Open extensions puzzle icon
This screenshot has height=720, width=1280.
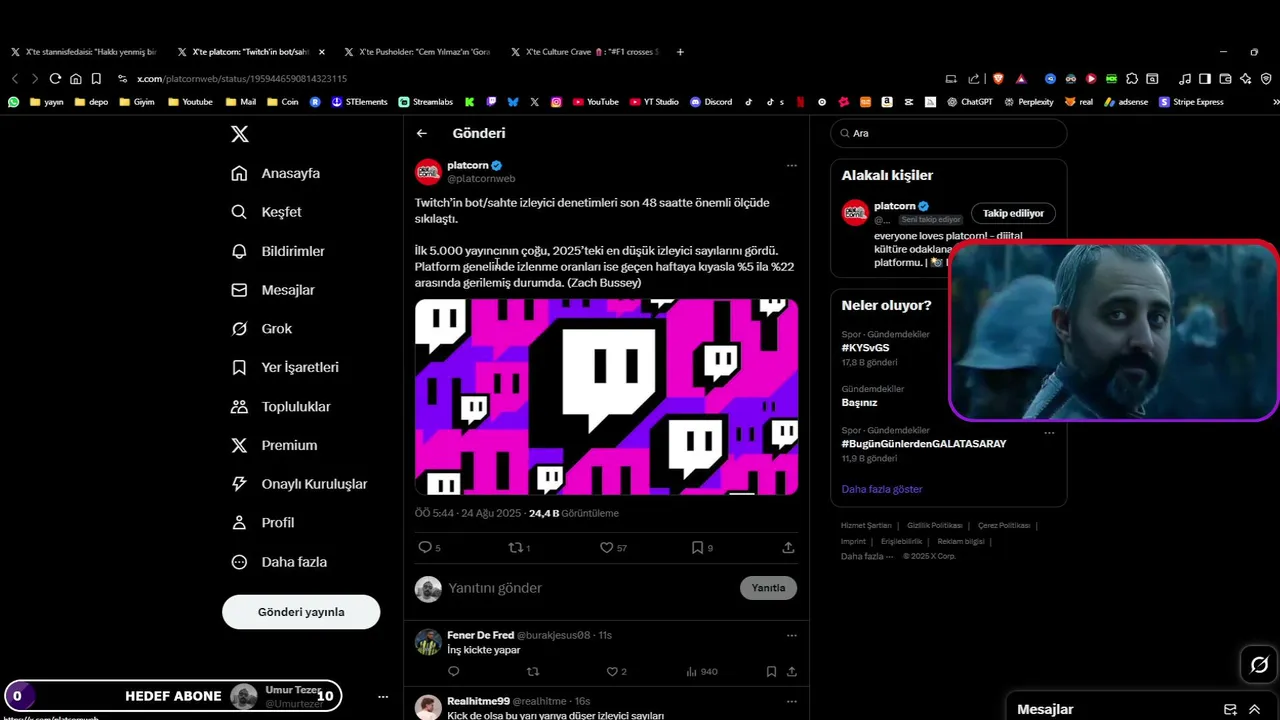[x=1132, y=78]
